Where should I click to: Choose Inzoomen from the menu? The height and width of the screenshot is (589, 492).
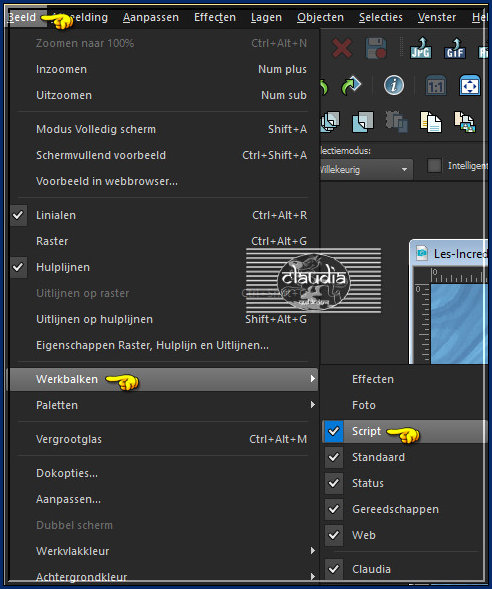(164, 69)
